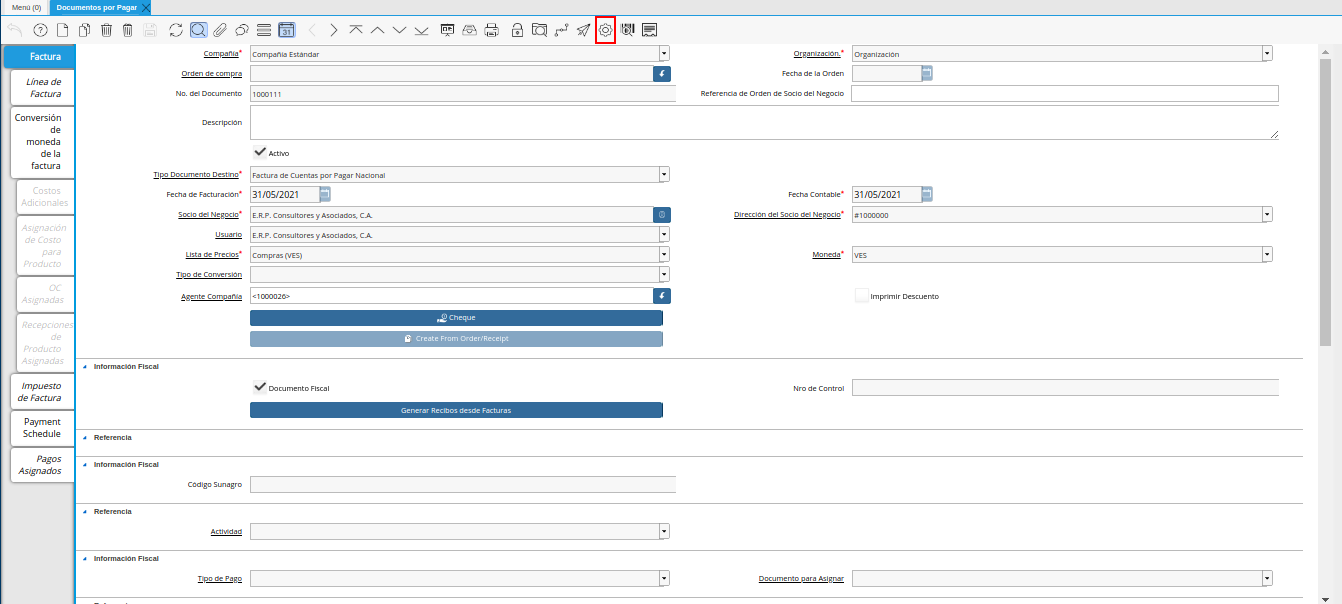Open the Moneda dropdown
This screenshot has width=1342, height=604.
pyautogui.click(x=1267, y=254)
